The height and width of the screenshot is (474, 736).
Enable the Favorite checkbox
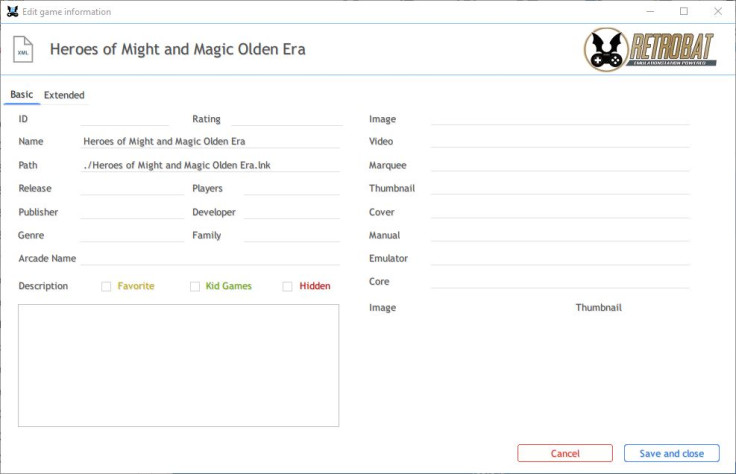tap(106, 286)
